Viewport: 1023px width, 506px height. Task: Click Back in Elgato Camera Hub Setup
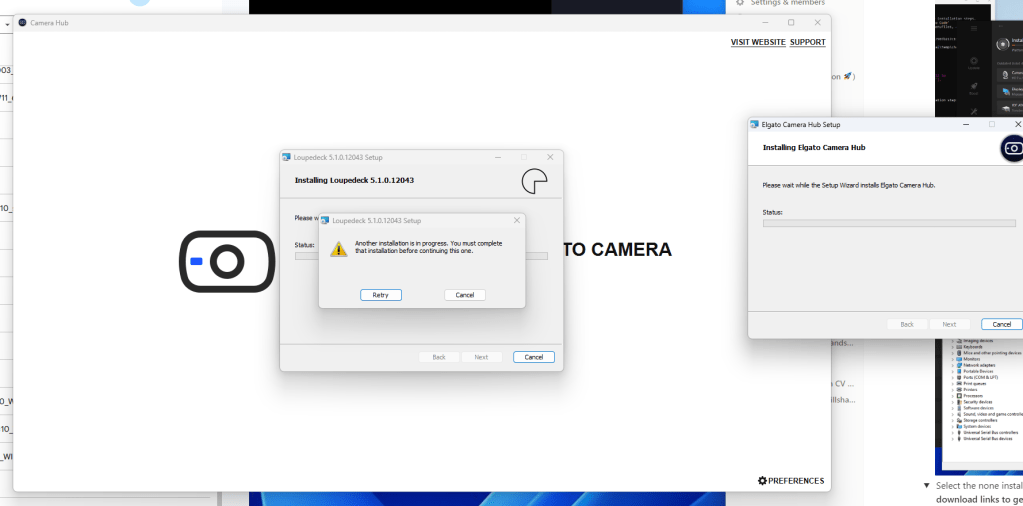(907, 324)
